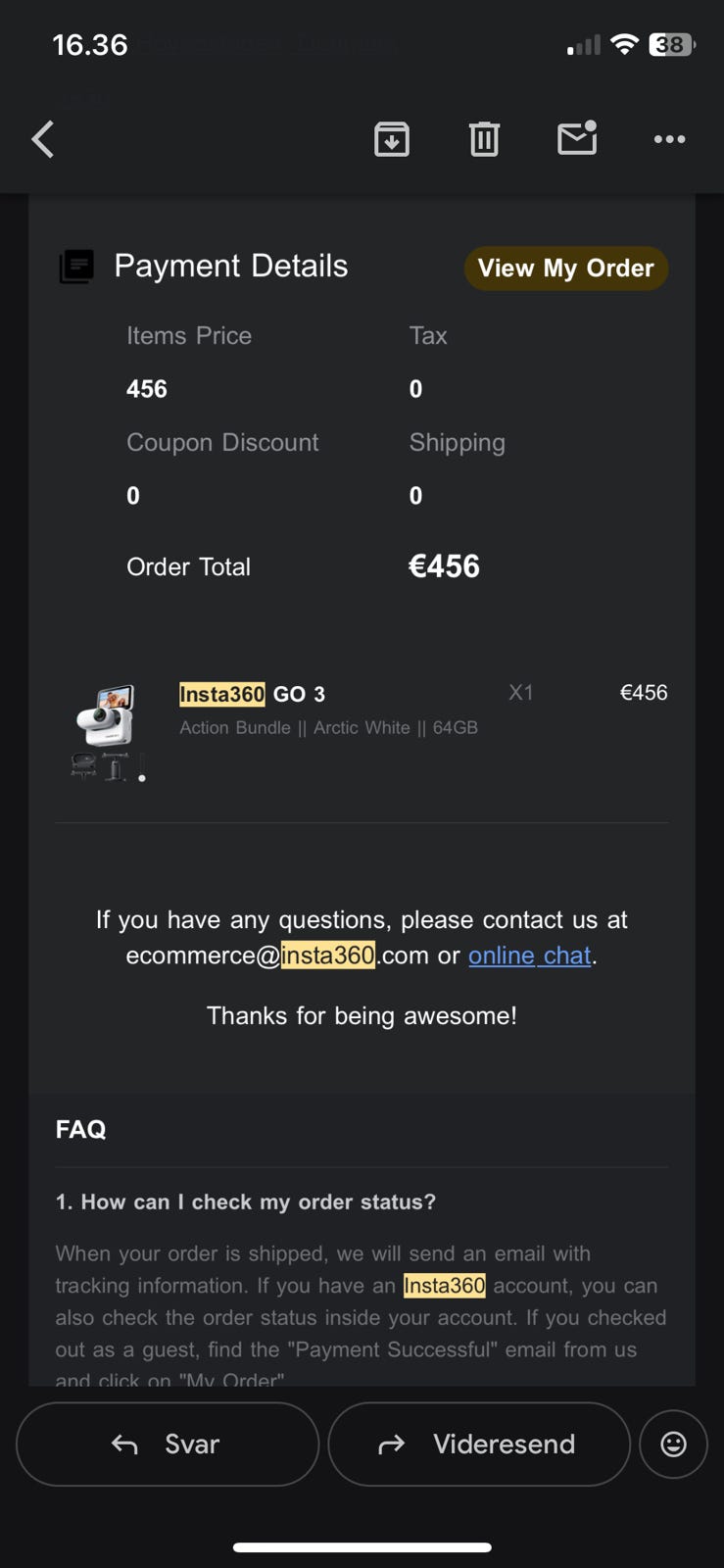
Task: Click the View My Order button
Action: tap(565, 269)
